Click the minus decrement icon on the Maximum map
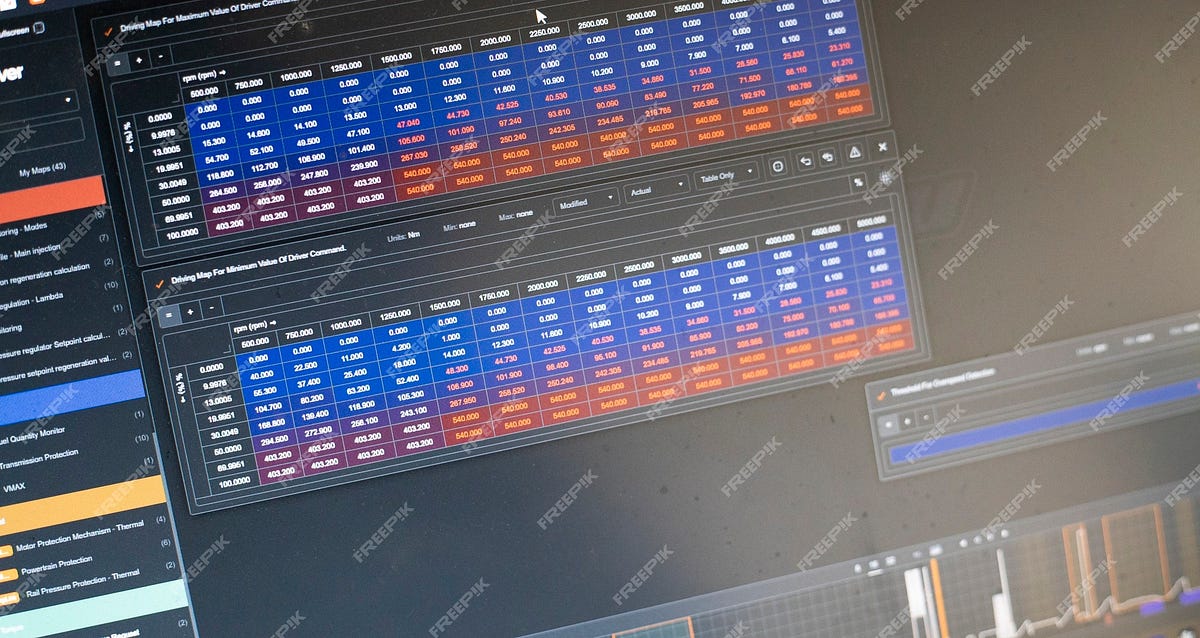Image resolution: width=1200 pixels, height=638 pixels. [160, 56]
